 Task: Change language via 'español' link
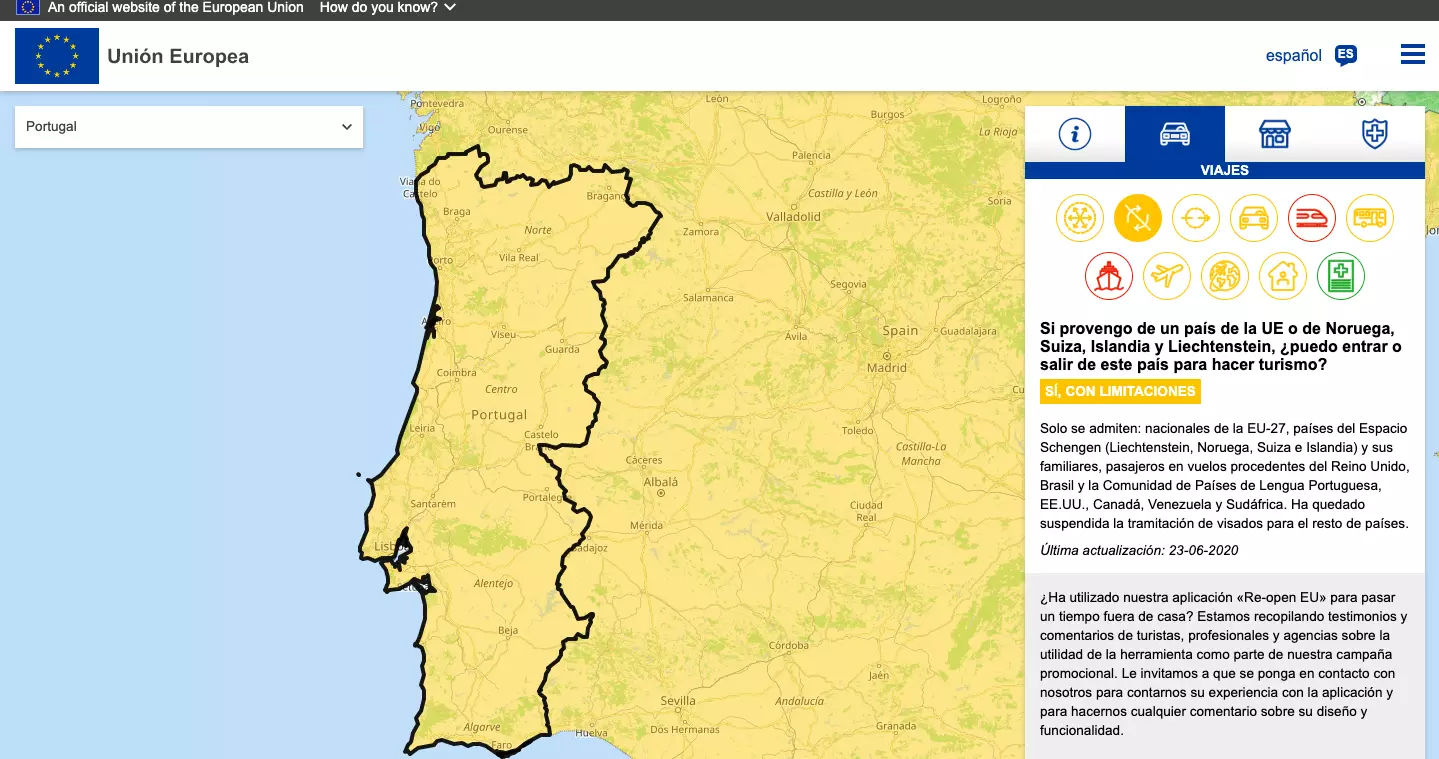click(x=1294, y=56)
